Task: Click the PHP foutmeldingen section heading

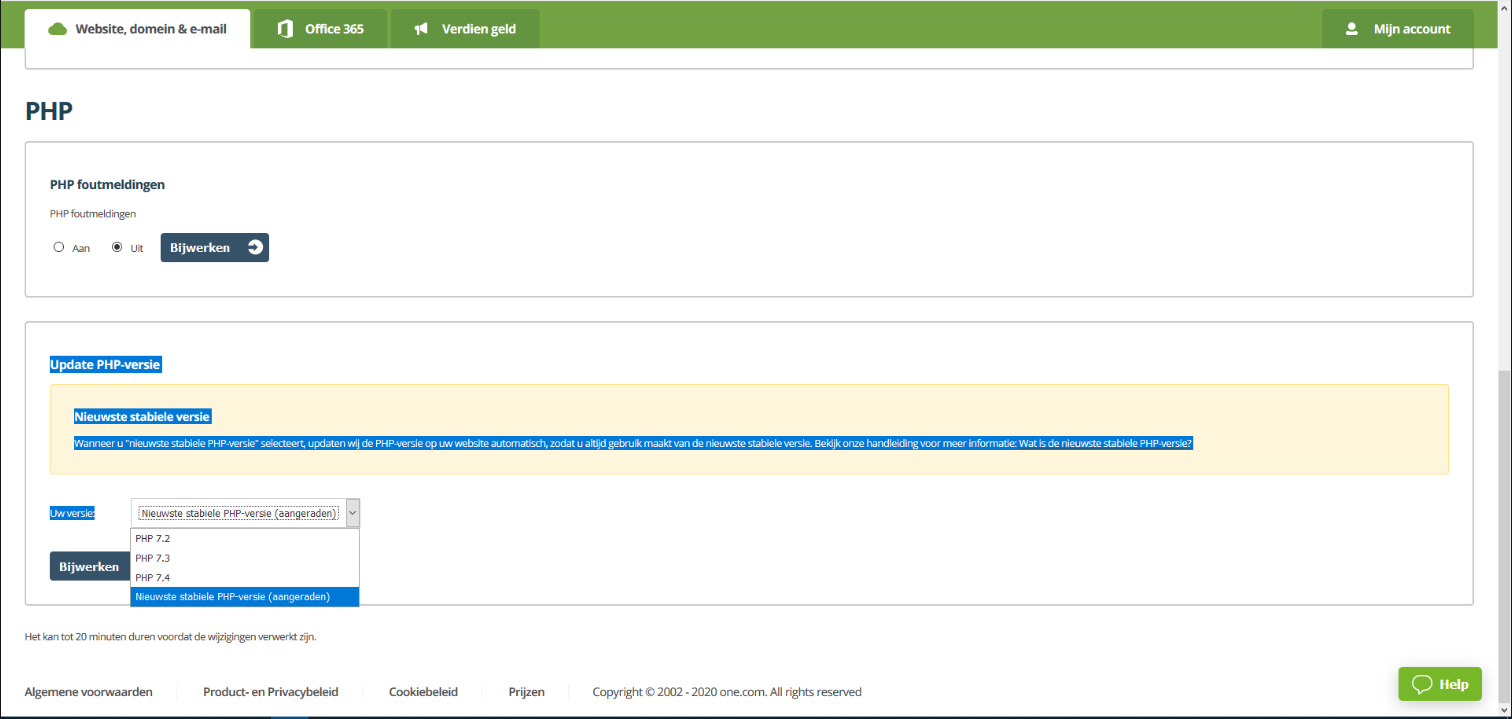Action: pos(107,185)
